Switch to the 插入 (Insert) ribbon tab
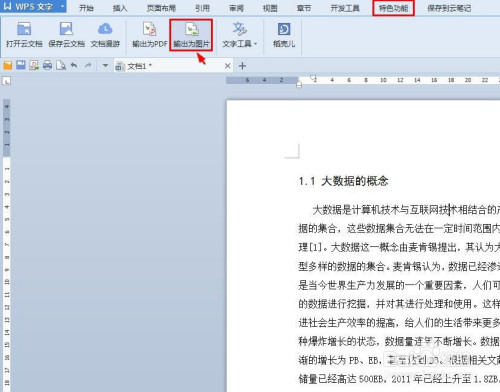500x392 pixels. 120,8
